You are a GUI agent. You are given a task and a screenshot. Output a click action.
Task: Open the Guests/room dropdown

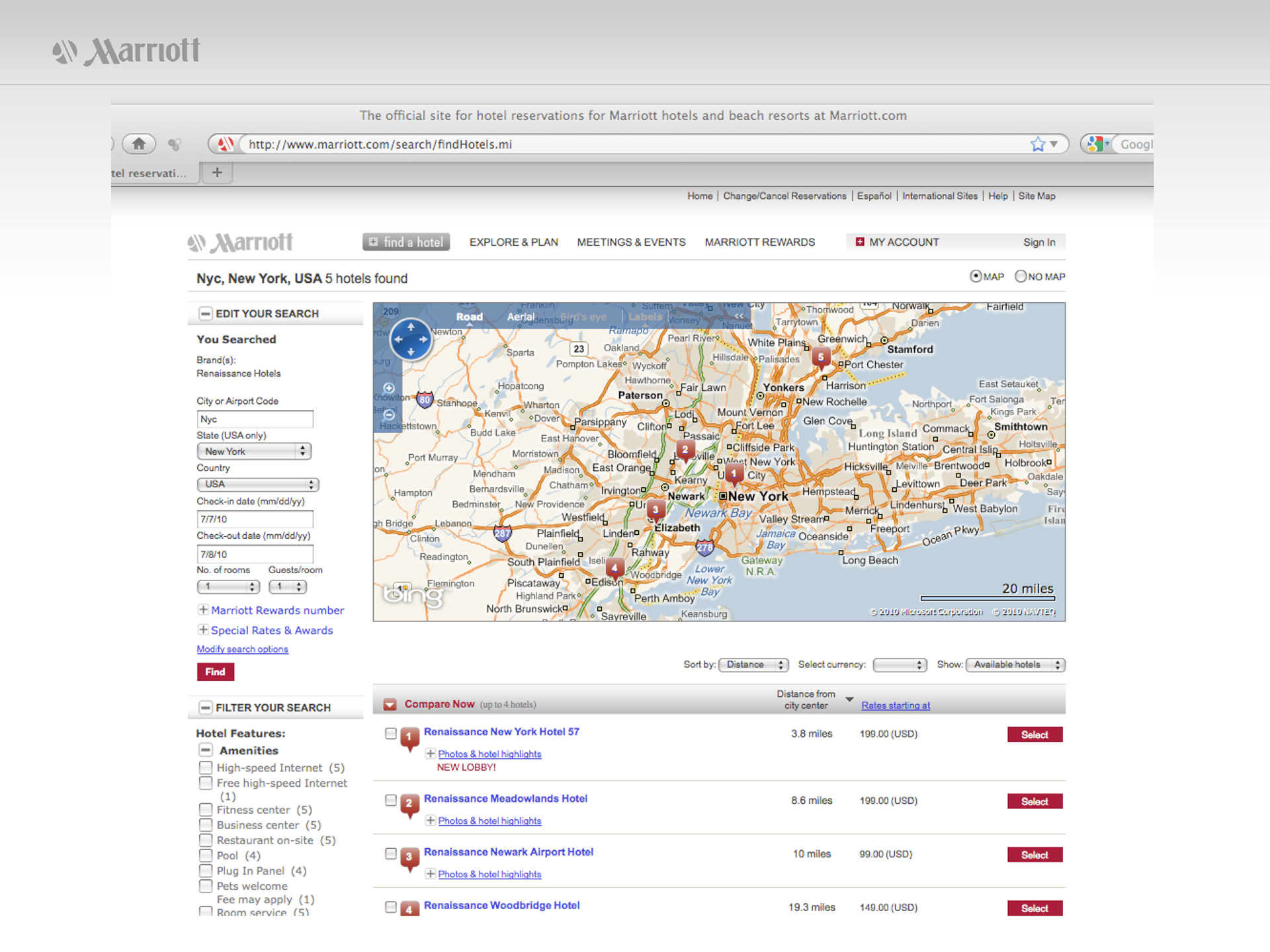[x=288, y=586]
